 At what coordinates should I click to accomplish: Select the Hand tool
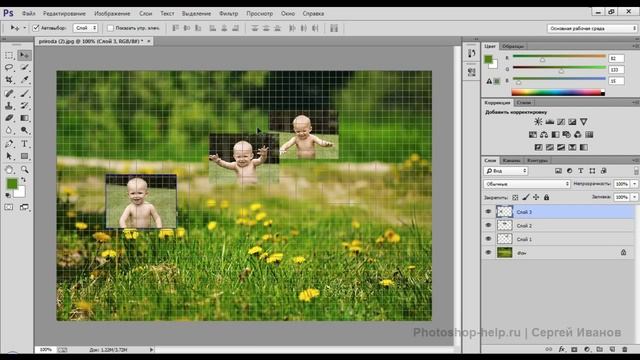9,169
